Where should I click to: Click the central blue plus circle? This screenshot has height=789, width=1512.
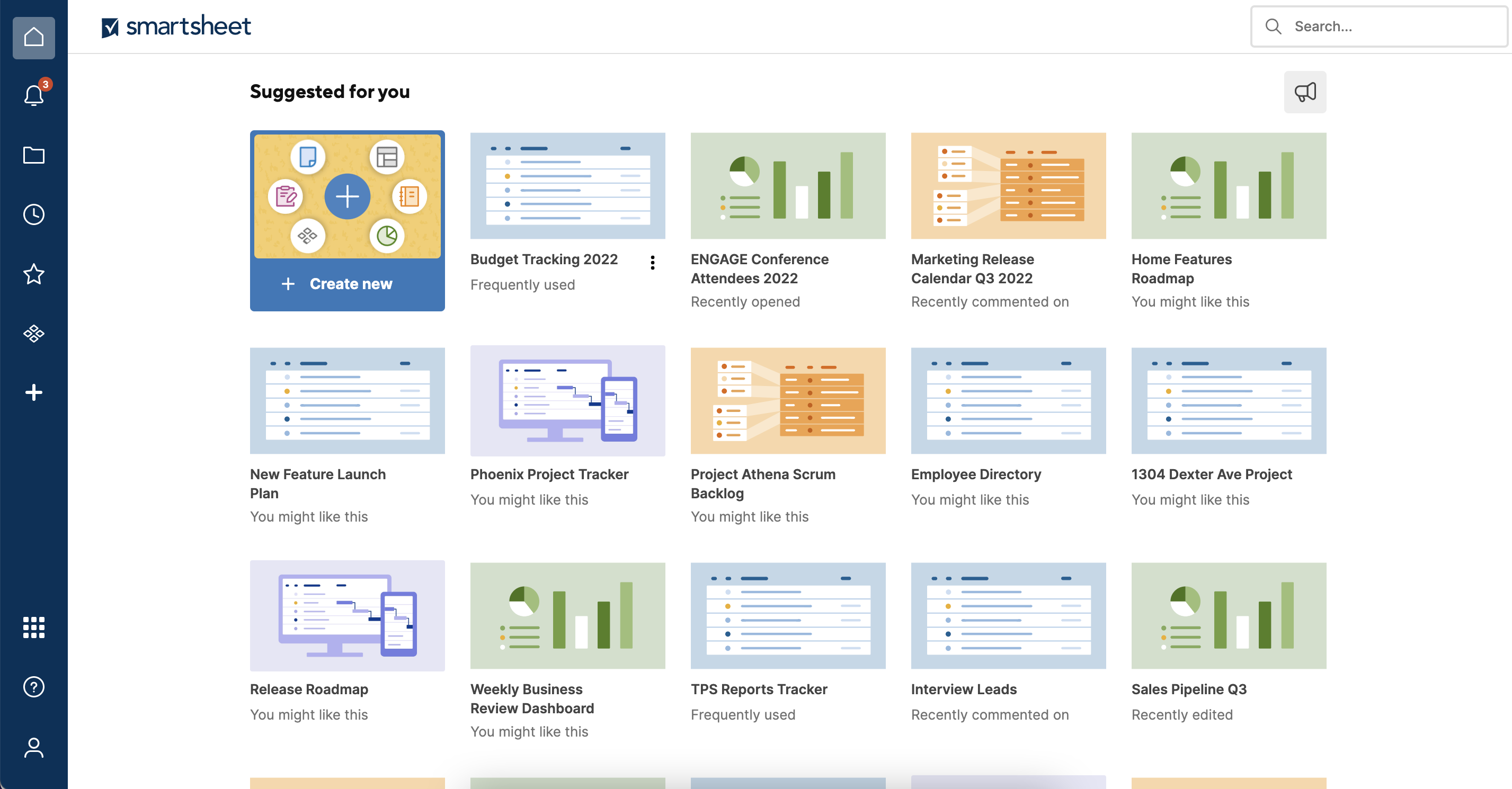pos(347,196)
